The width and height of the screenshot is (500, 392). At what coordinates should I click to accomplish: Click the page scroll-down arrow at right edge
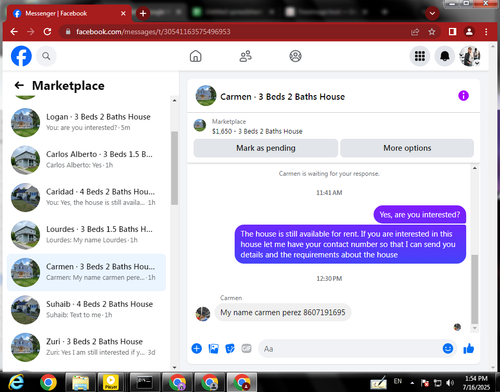coord(494,367)
